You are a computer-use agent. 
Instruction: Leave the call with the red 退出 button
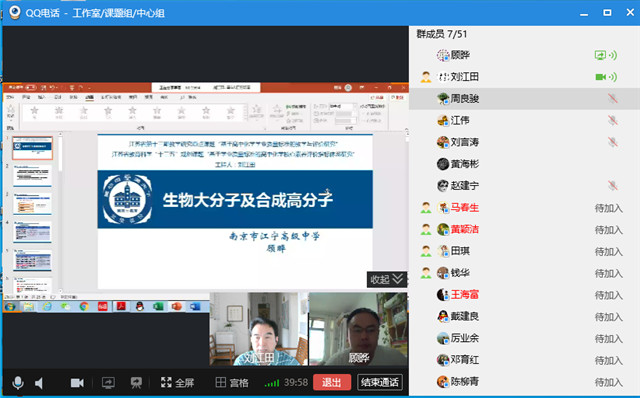[332, 382]
